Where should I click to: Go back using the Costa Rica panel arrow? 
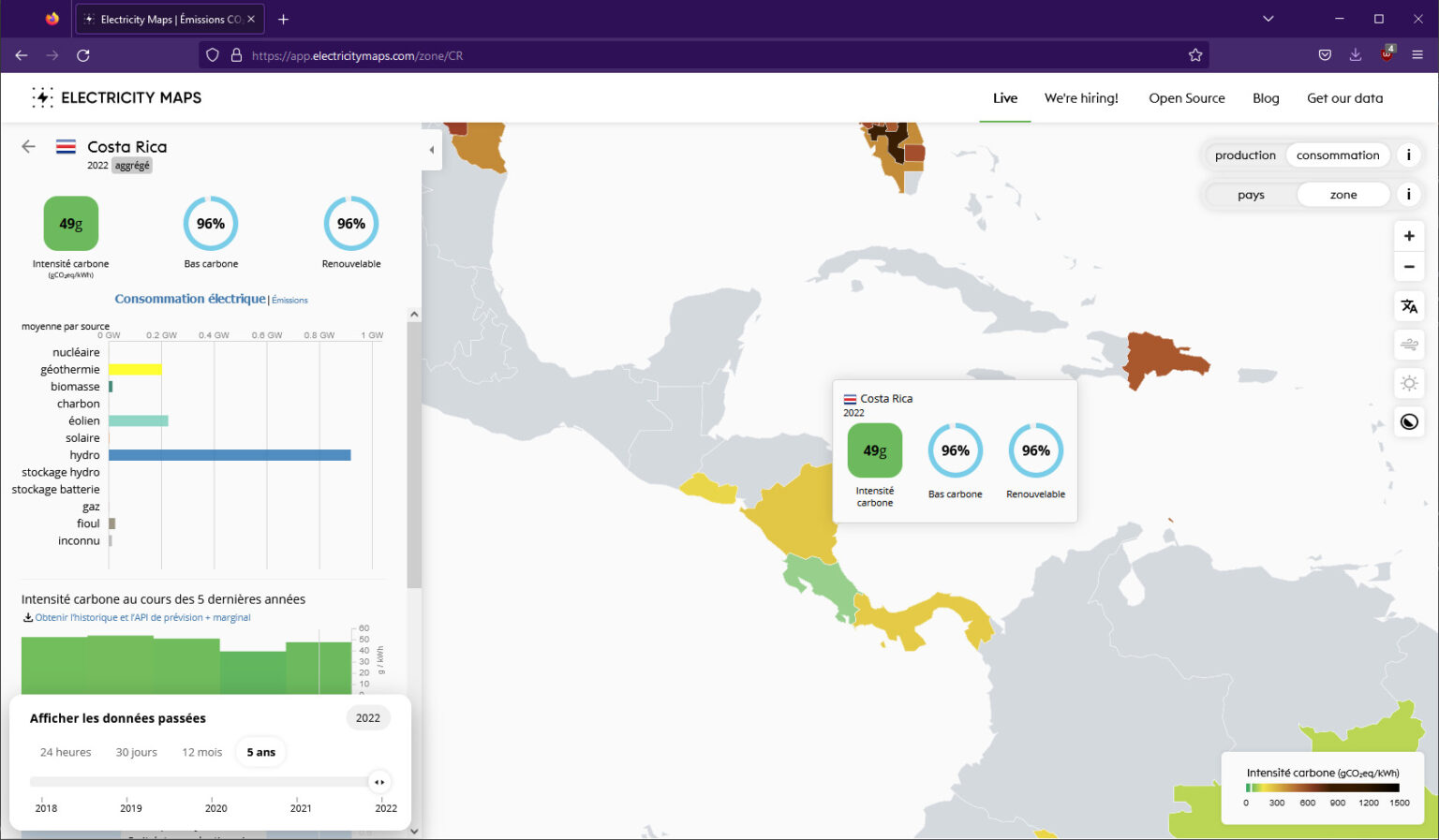point(28,146)
